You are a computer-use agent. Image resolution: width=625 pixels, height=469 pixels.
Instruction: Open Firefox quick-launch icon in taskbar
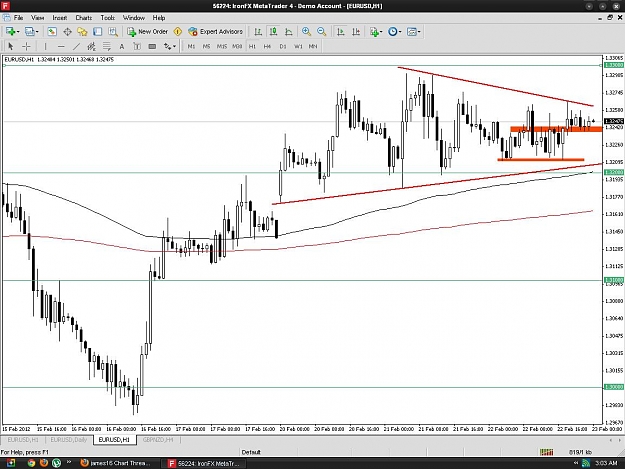click(x=44, y=463)
